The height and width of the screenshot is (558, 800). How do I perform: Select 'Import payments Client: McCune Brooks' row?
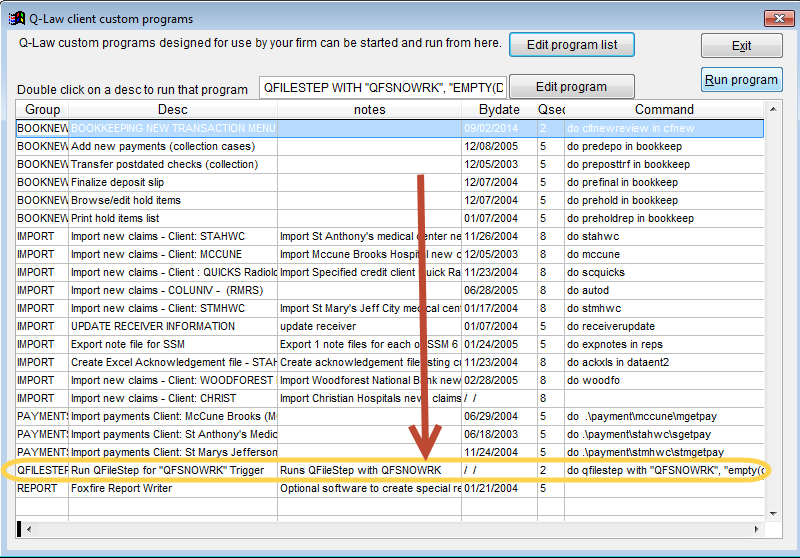click(x=390, y=416)
